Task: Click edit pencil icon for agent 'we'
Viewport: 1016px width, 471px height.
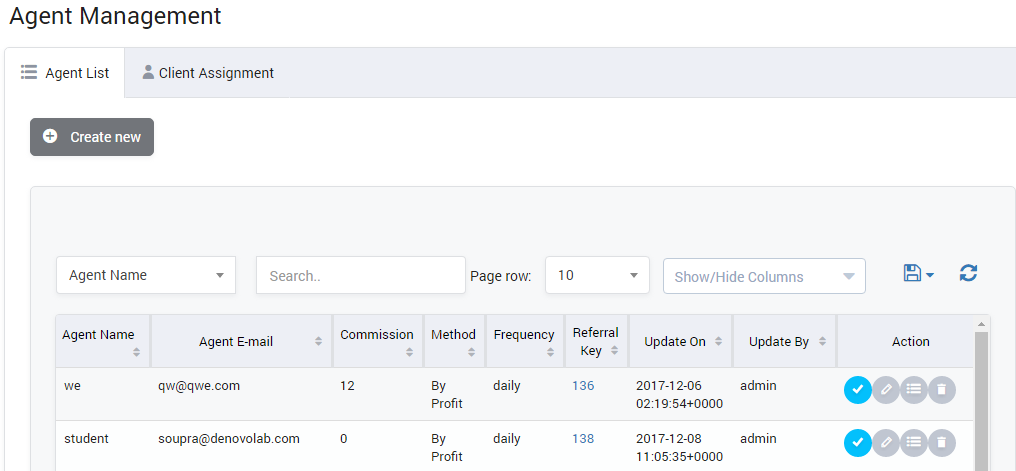Action: coord(886,390)
